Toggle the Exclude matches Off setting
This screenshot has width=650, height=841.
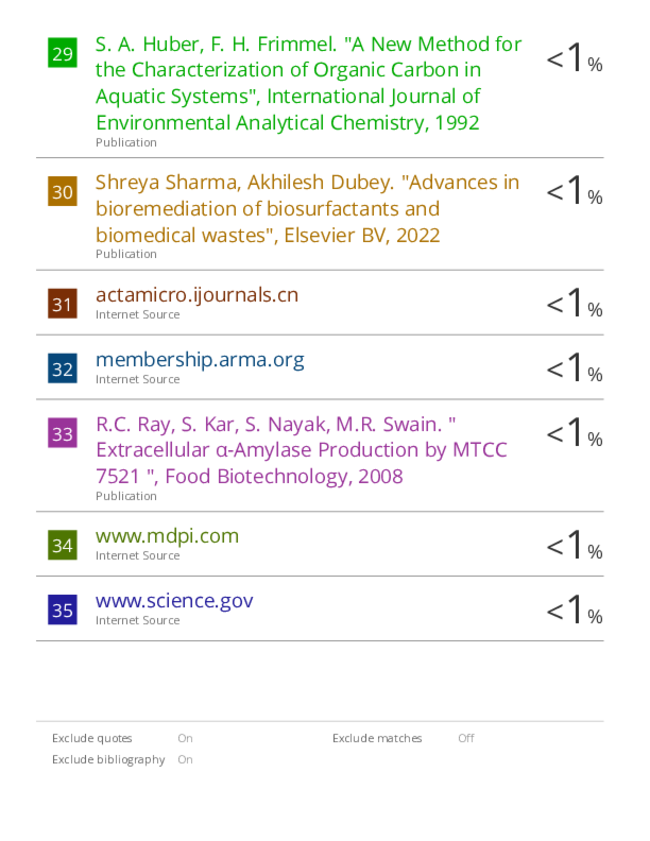(466, 738)
